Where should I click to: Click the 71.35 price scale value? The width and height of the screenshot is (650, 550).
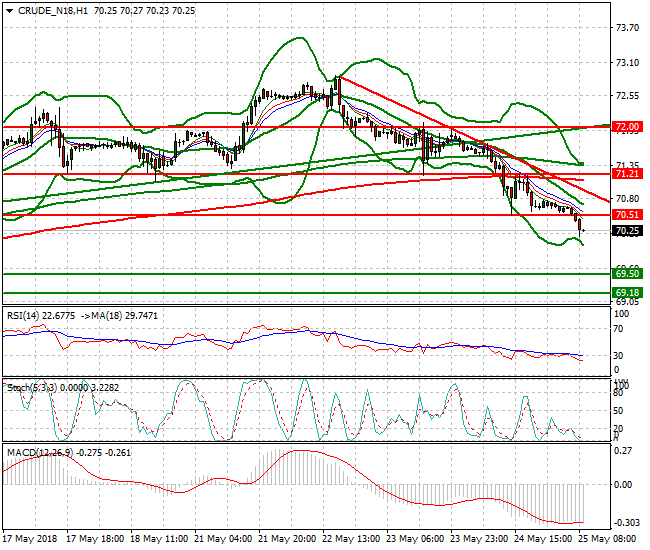[627, 165]
